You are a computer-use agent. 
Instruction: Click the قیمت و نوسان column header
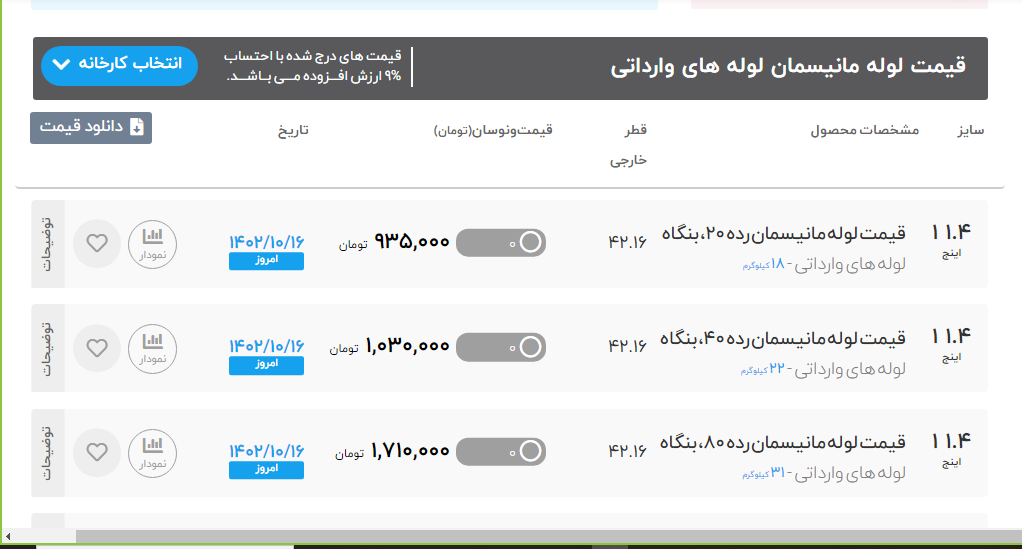[x=493, y=131]
